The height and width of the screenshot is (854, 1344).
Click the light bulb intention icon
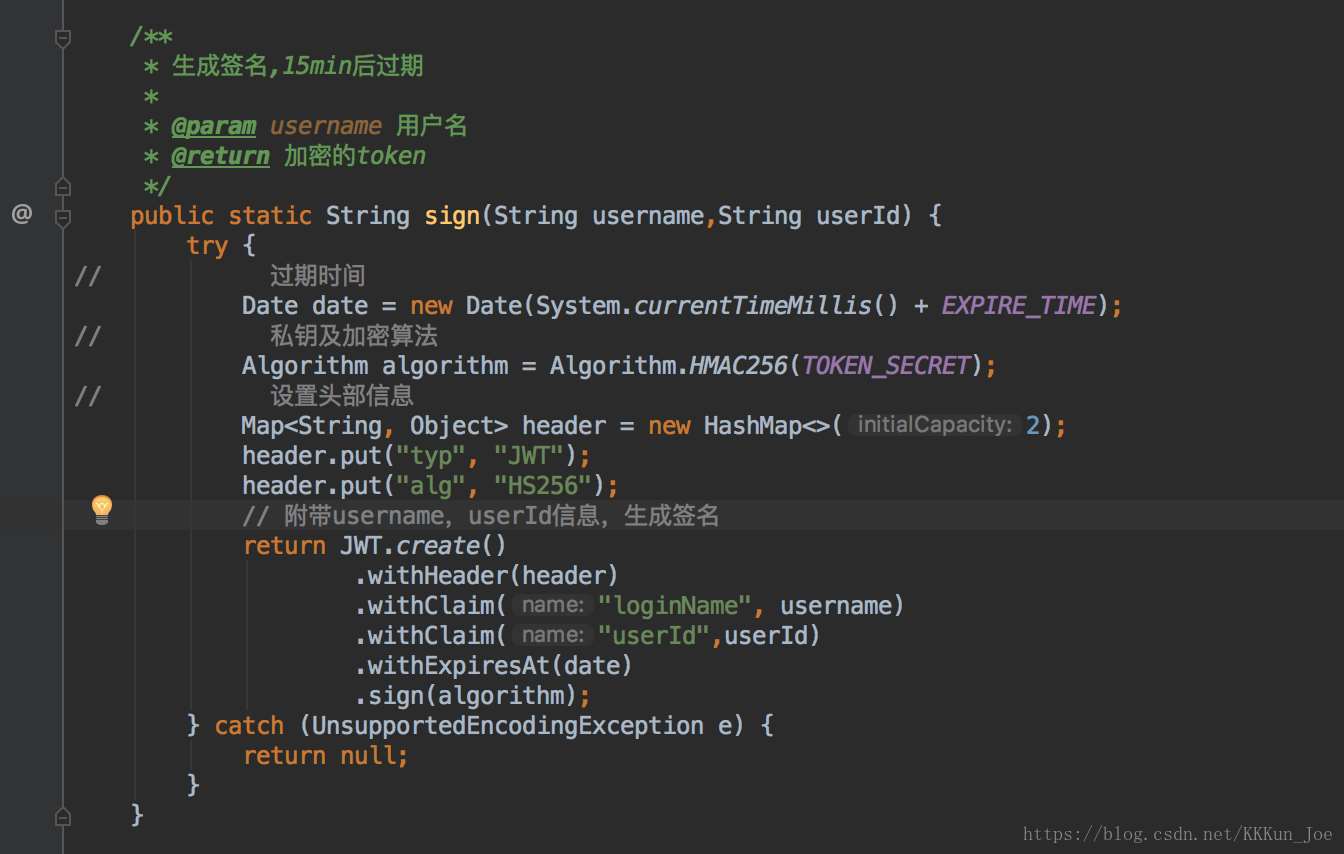pos(102,510)
